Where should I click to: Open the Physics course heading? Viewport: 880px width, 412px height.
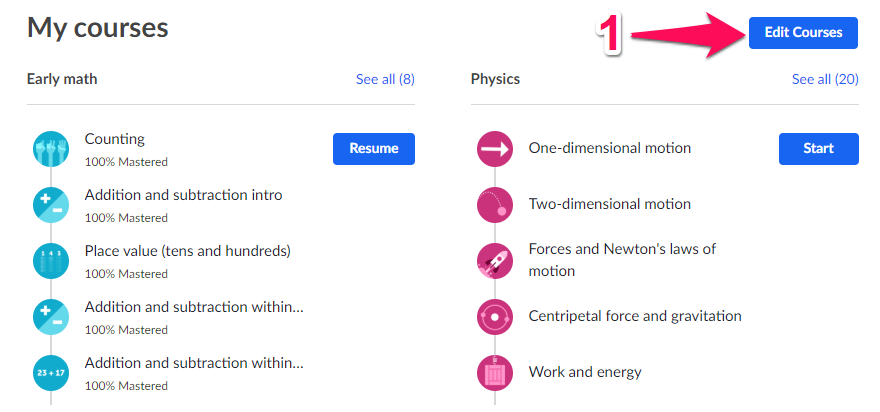tap(496, 79)
